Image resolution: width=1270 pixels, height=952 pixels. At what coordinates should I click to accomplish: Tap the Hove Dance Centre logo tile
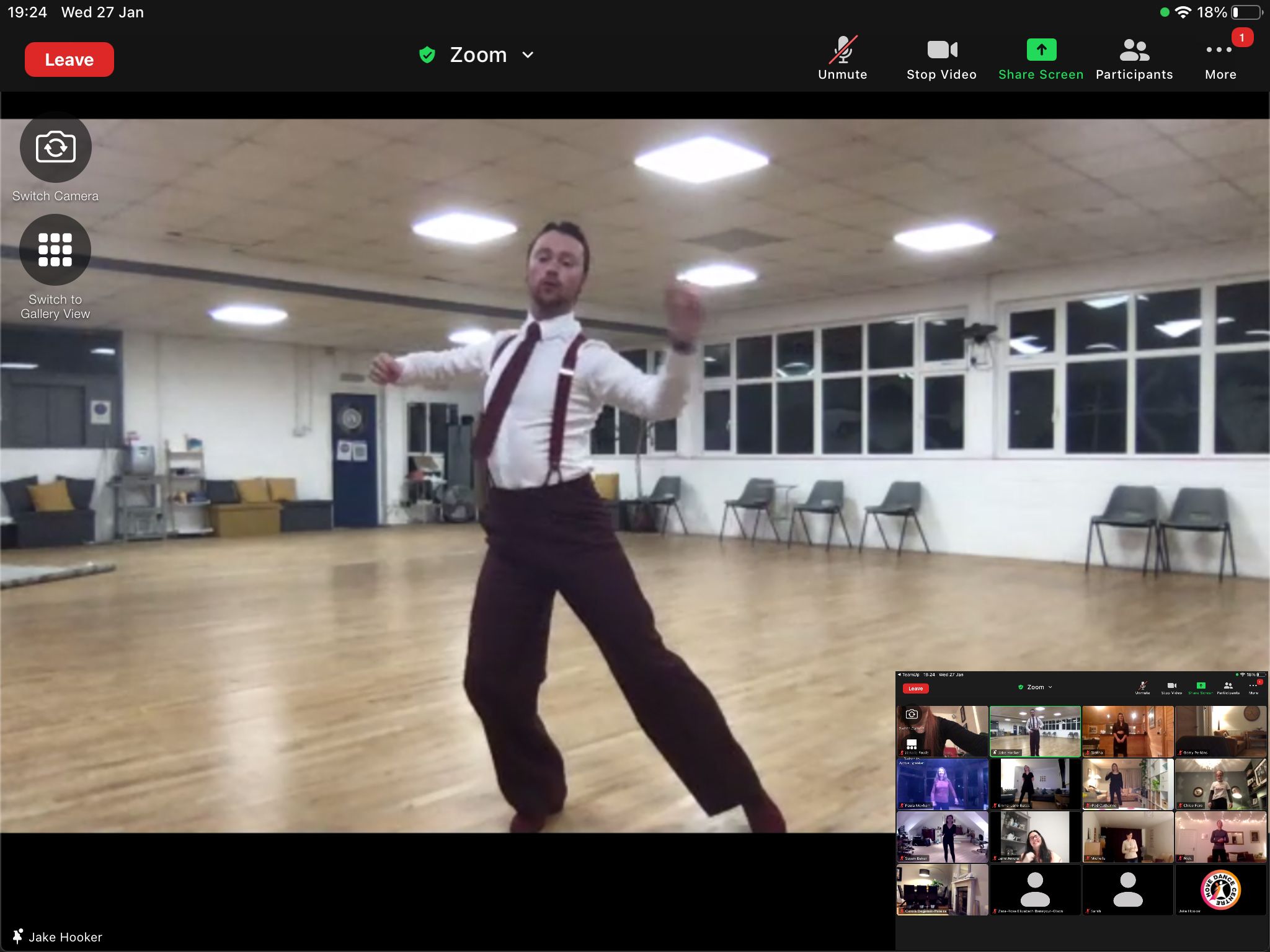[1221, 889]
